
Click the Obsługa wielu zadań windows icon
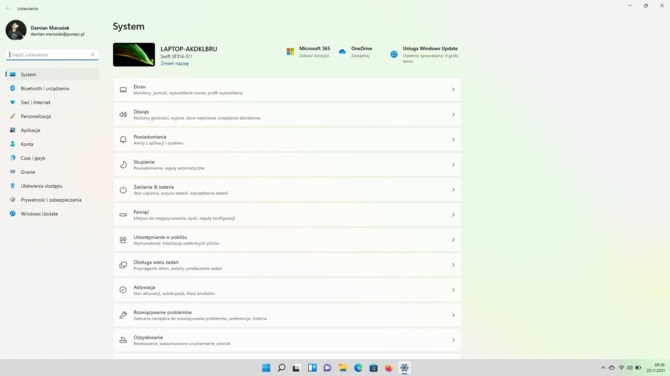click(x=123, y=265)
